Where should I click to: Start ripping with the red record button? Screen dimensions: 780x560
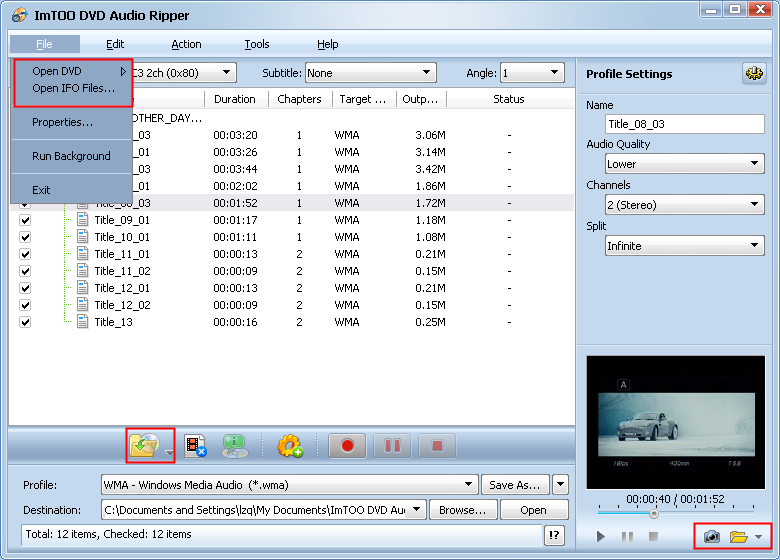[x=347, y=446]
